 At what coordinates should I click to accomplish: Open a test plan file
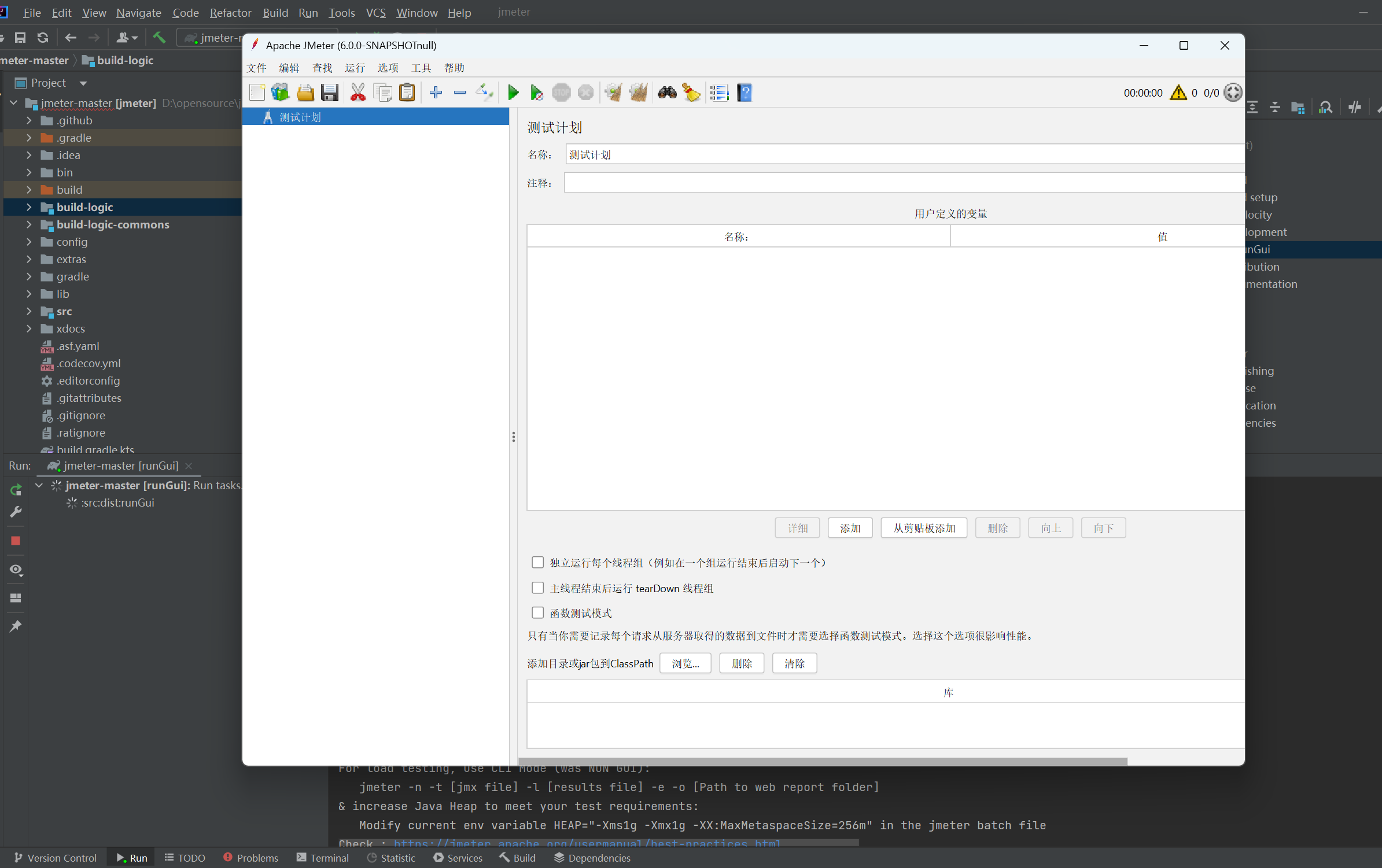pyautogui.click(x=305, y=93)
